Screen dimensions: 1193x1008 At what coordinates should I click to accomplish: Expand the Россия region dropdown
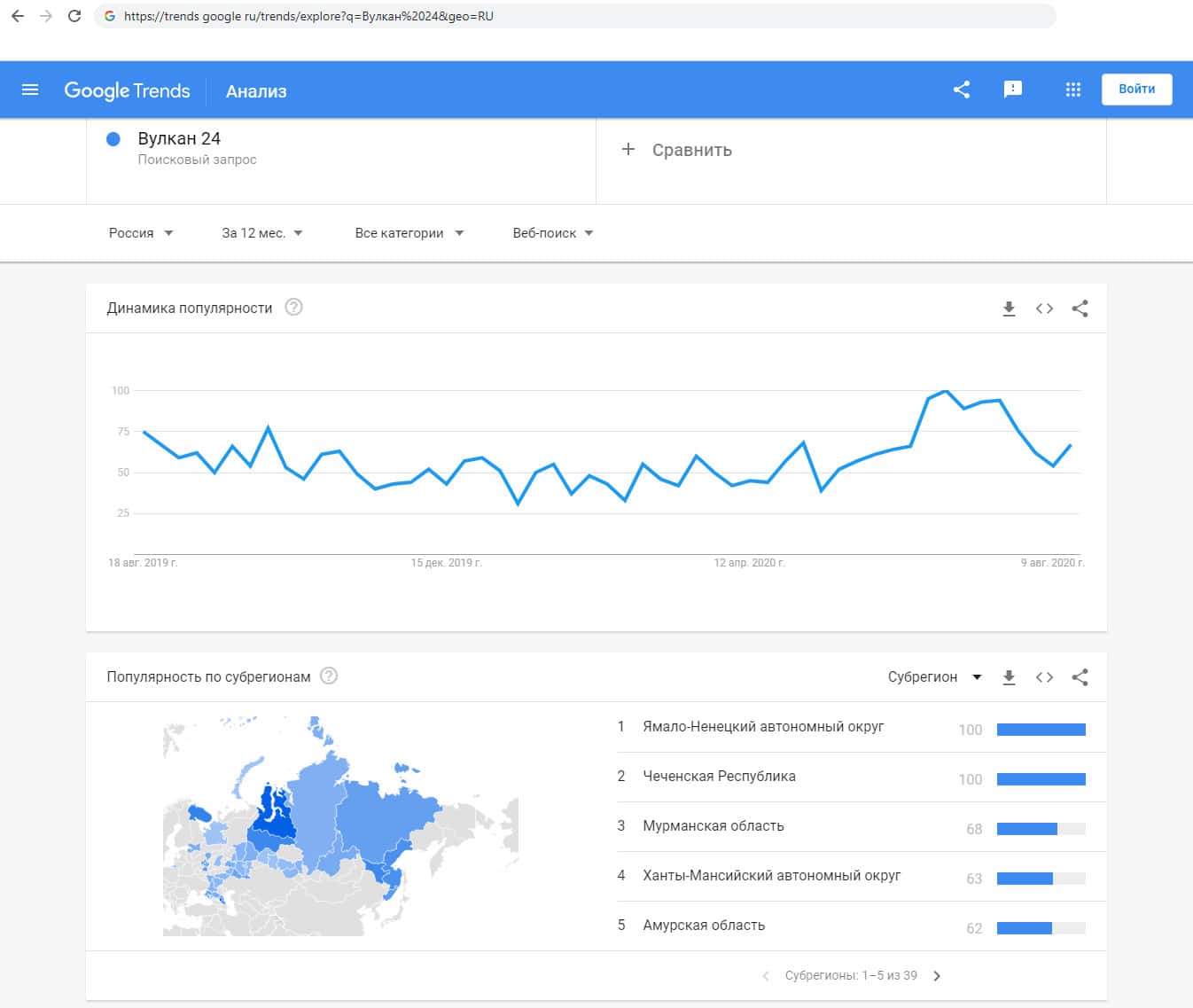[141, 233]
